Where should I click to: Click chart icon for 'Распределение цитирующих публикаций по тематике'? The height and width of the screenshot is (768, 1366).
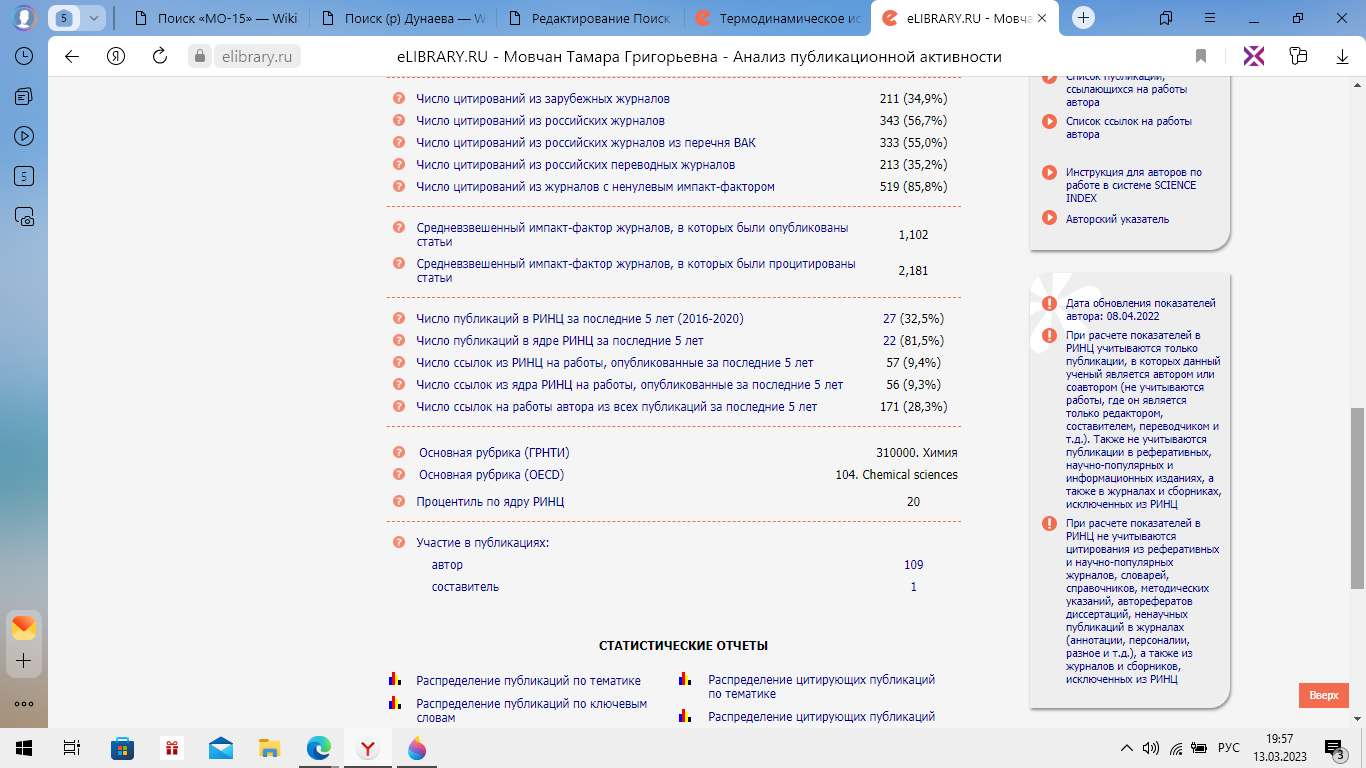[x=685, y=679]
